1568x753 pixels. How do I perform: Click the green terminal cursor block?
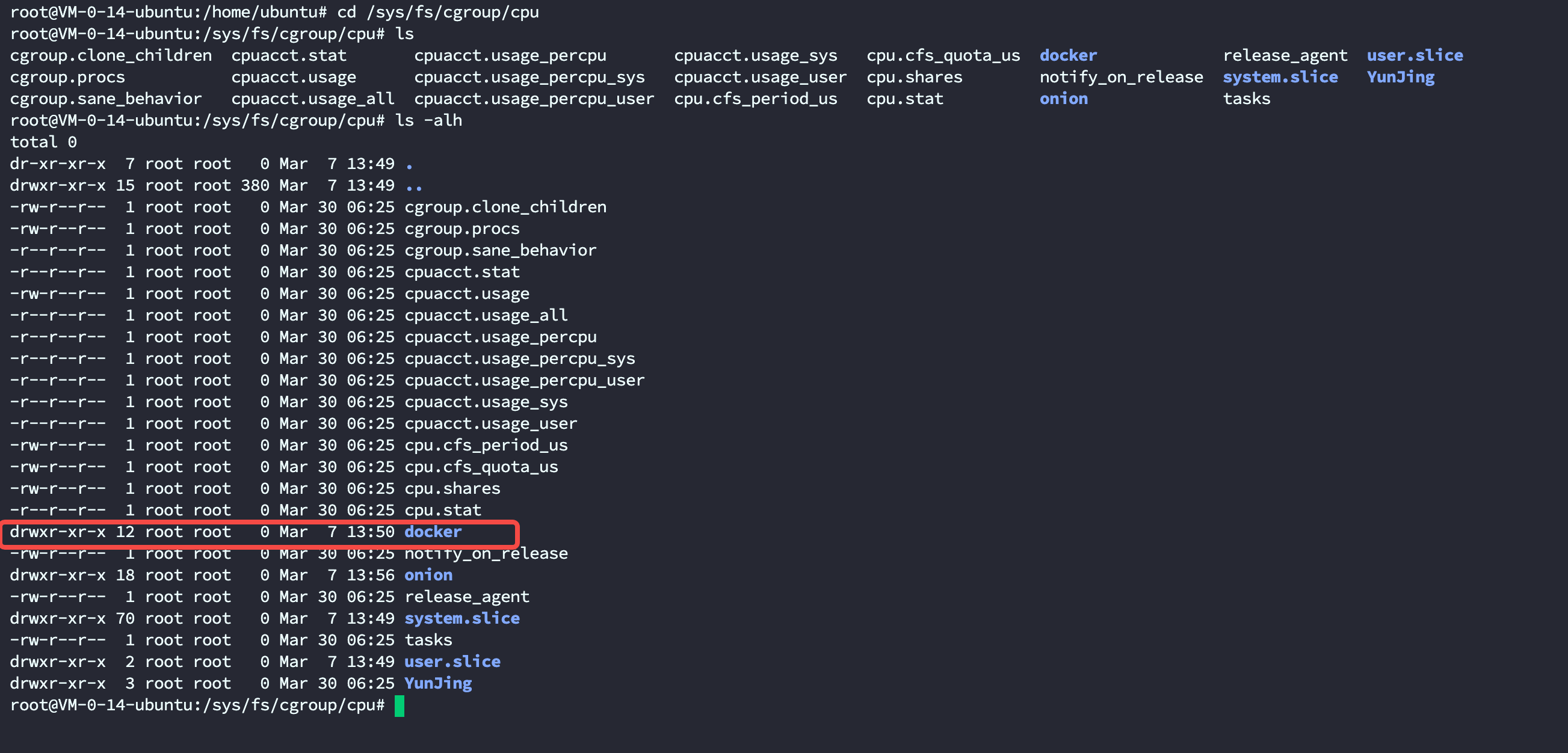click(x=400, y=705)
